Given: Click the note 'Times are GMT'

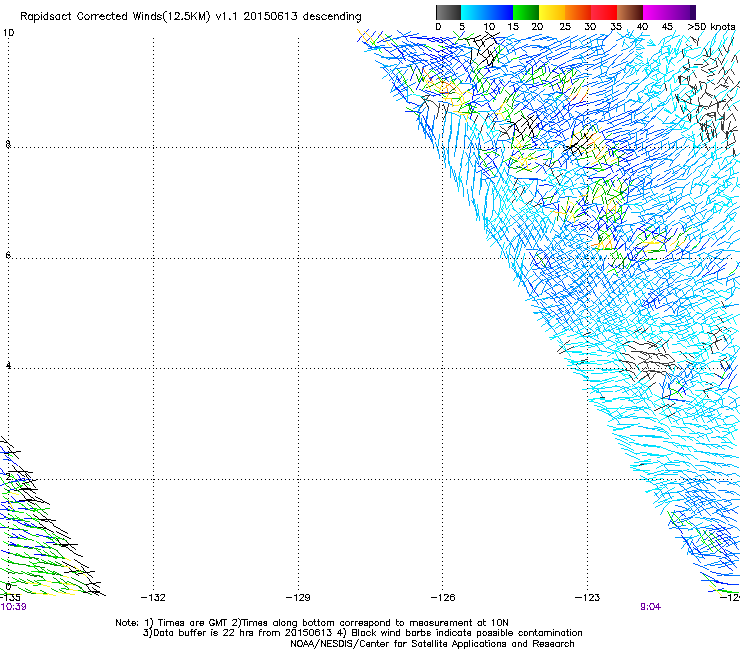Looking at the screenshot, I should (x=193, y=623).
